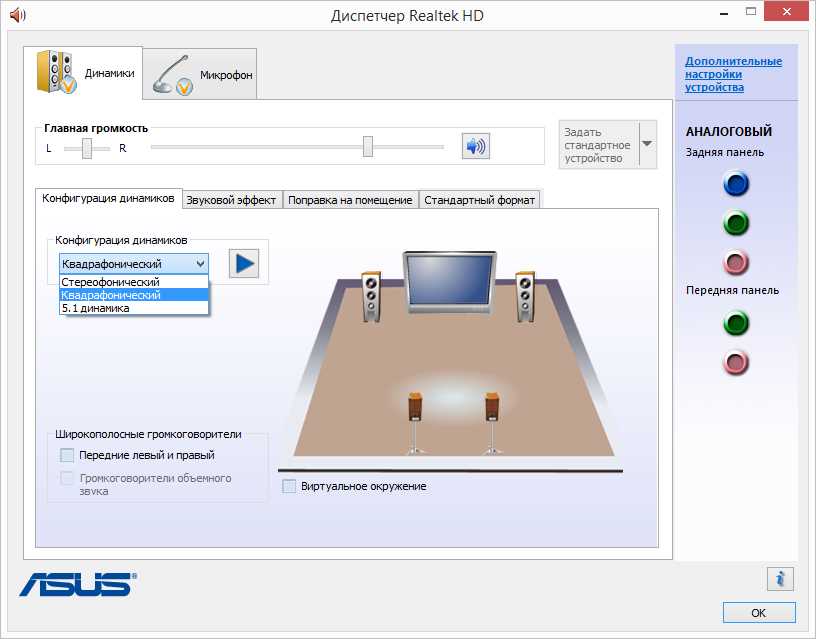The image size is (816, 639).
Task: Click the front left speaker in room
Action: tap(371, 296)
